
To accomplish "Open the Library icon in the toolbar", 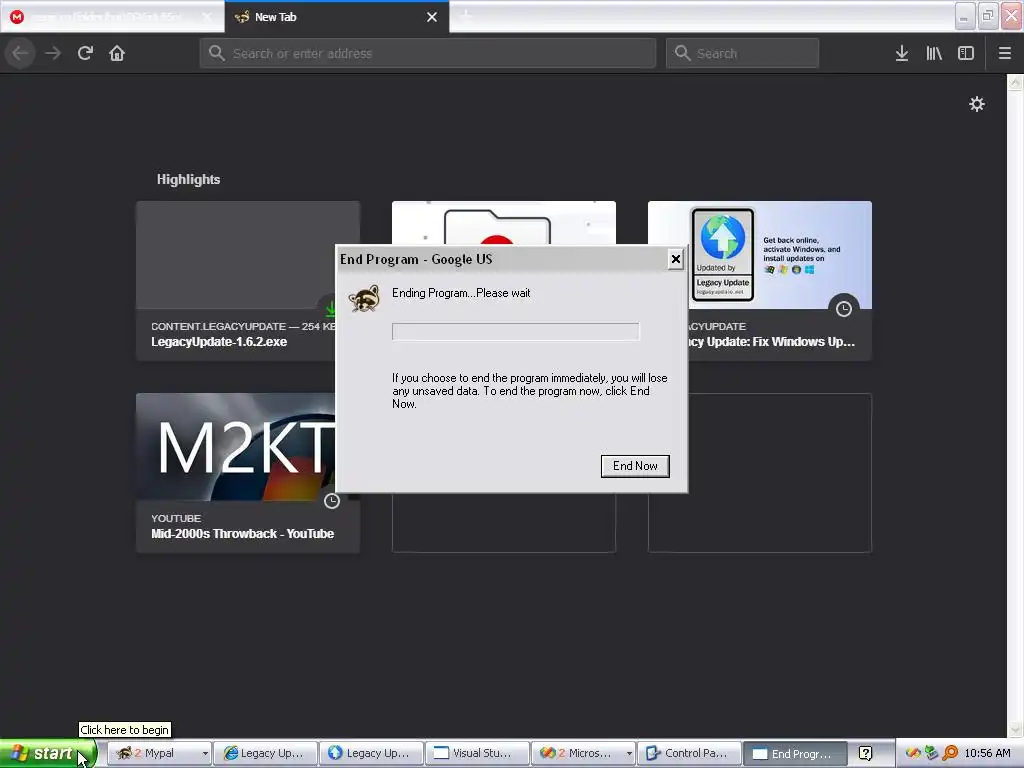I will 934,53.
